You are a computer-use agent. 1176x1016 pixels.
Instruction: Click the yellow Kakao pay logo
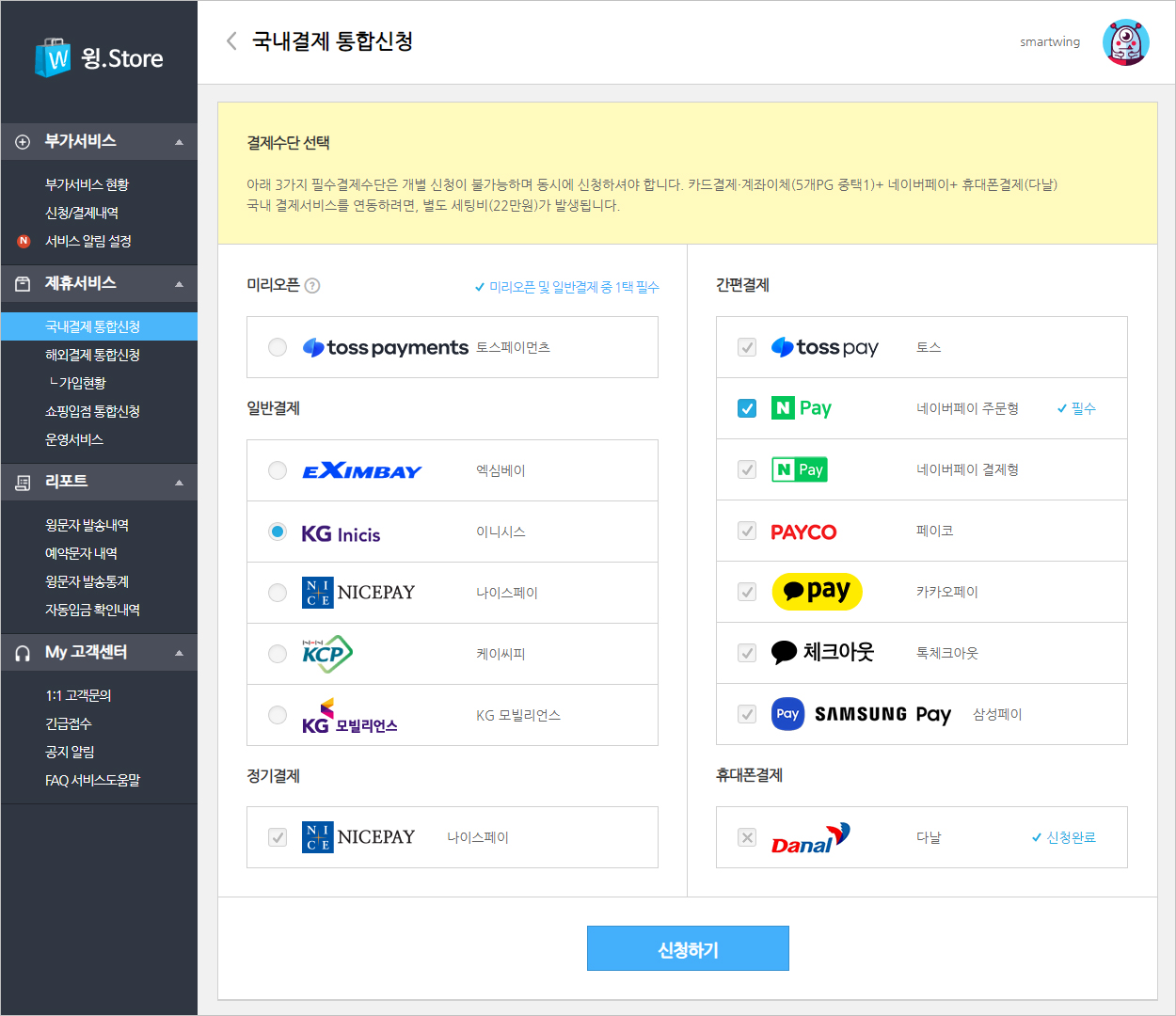pos(818,592)
